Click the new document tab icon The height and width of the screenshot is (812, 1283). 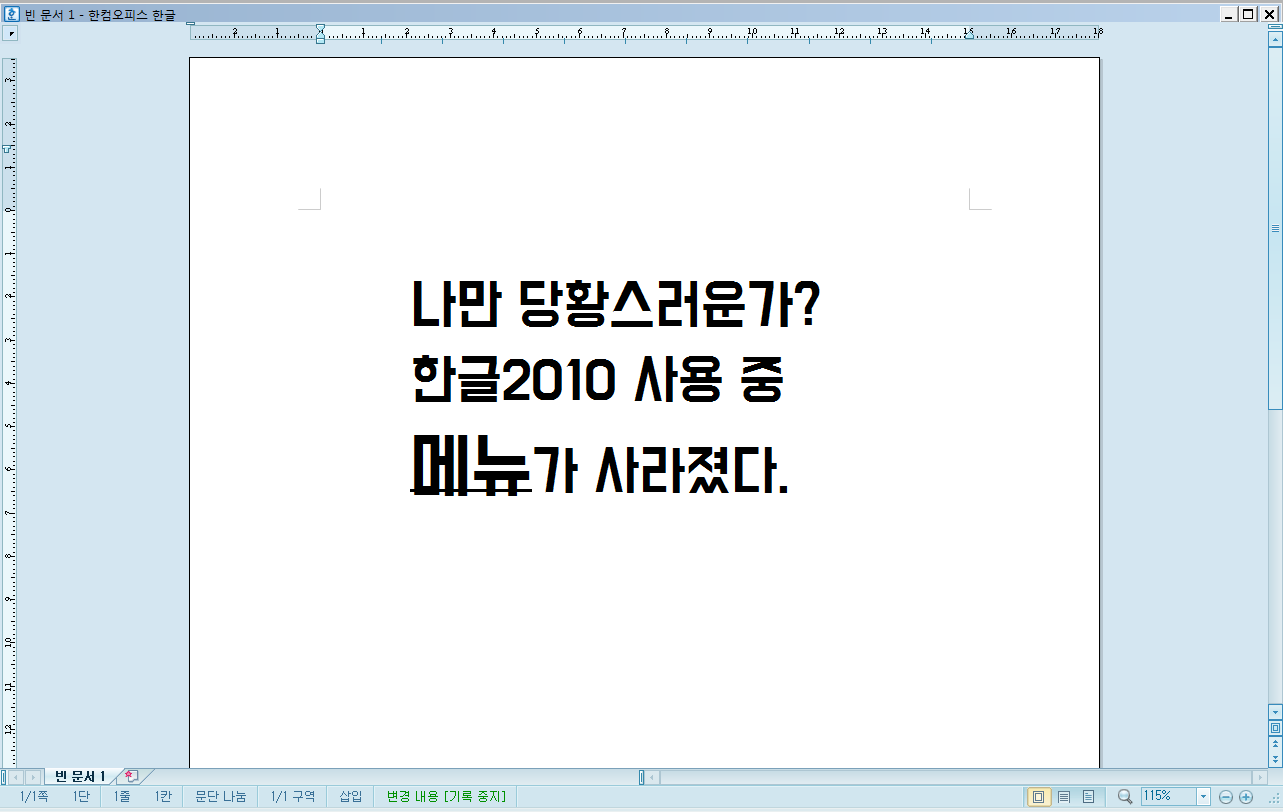131,776
